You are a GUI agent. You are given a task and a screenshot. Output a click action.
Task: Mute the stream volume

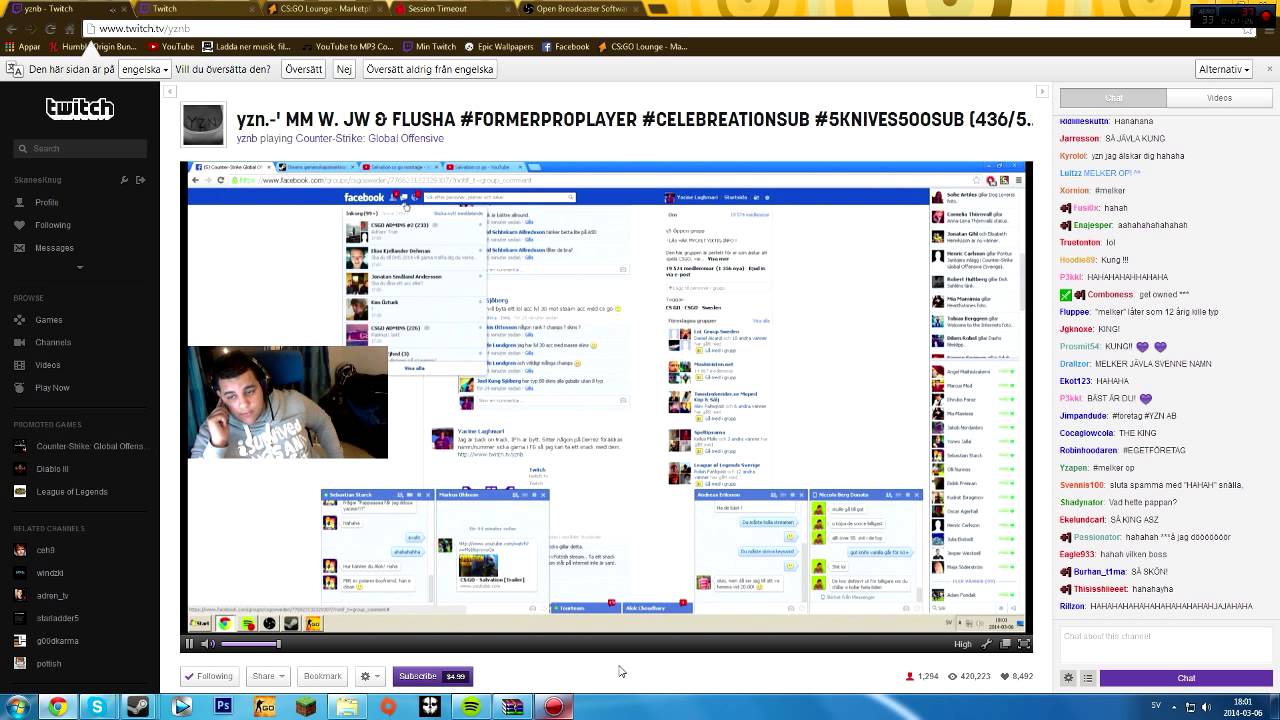208,644
